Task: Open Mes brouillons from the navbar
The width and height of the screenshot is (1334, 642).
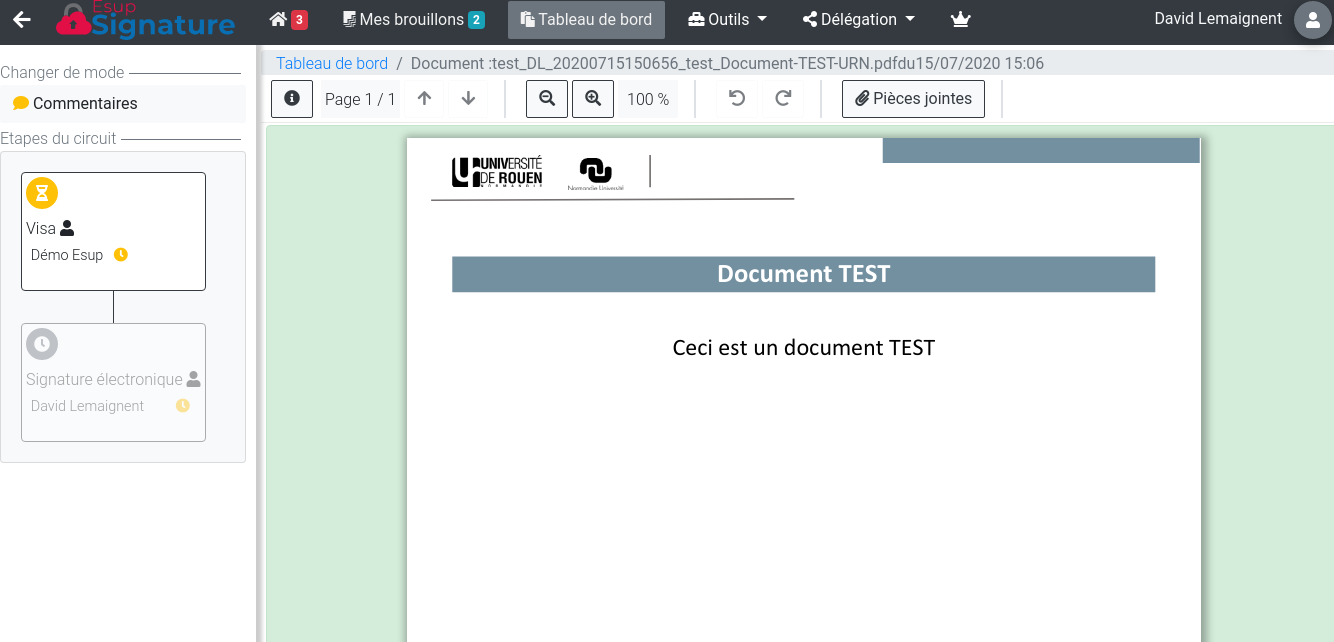Action: [x=413, y=20]
